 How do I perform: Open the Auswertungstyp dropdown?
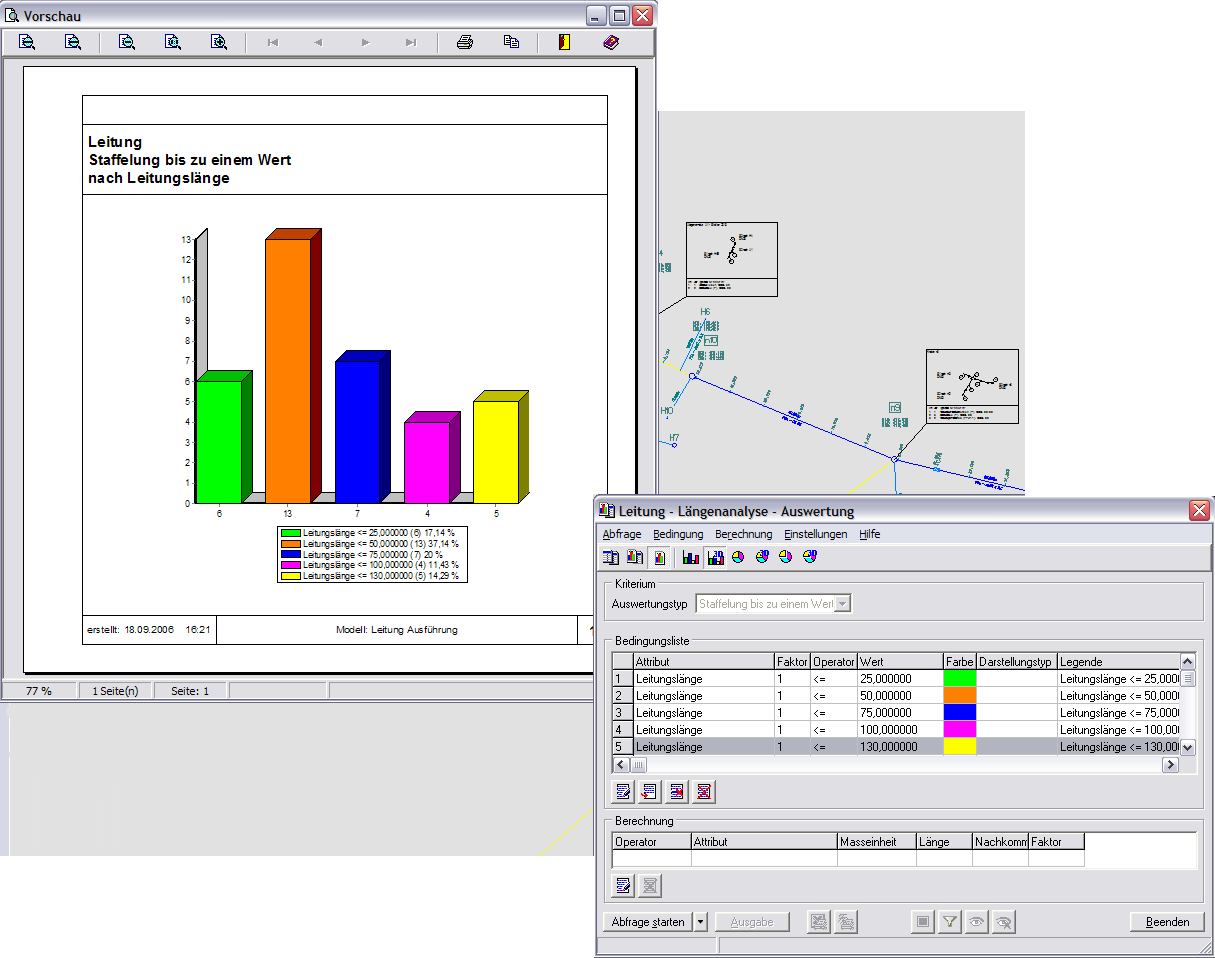coord(842,604)
